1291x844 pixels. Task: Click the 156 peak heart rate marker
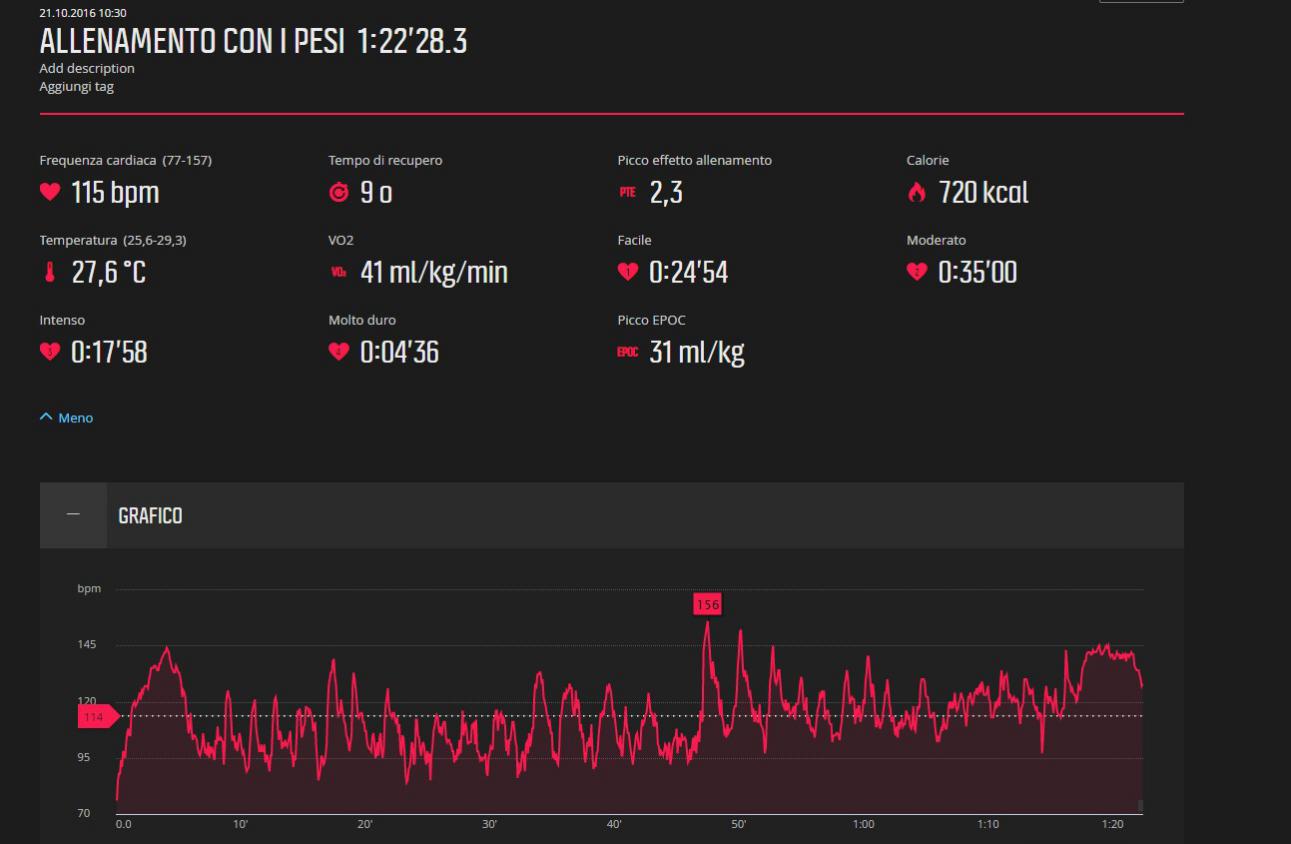pyautogui.click(x=707, y=604)
